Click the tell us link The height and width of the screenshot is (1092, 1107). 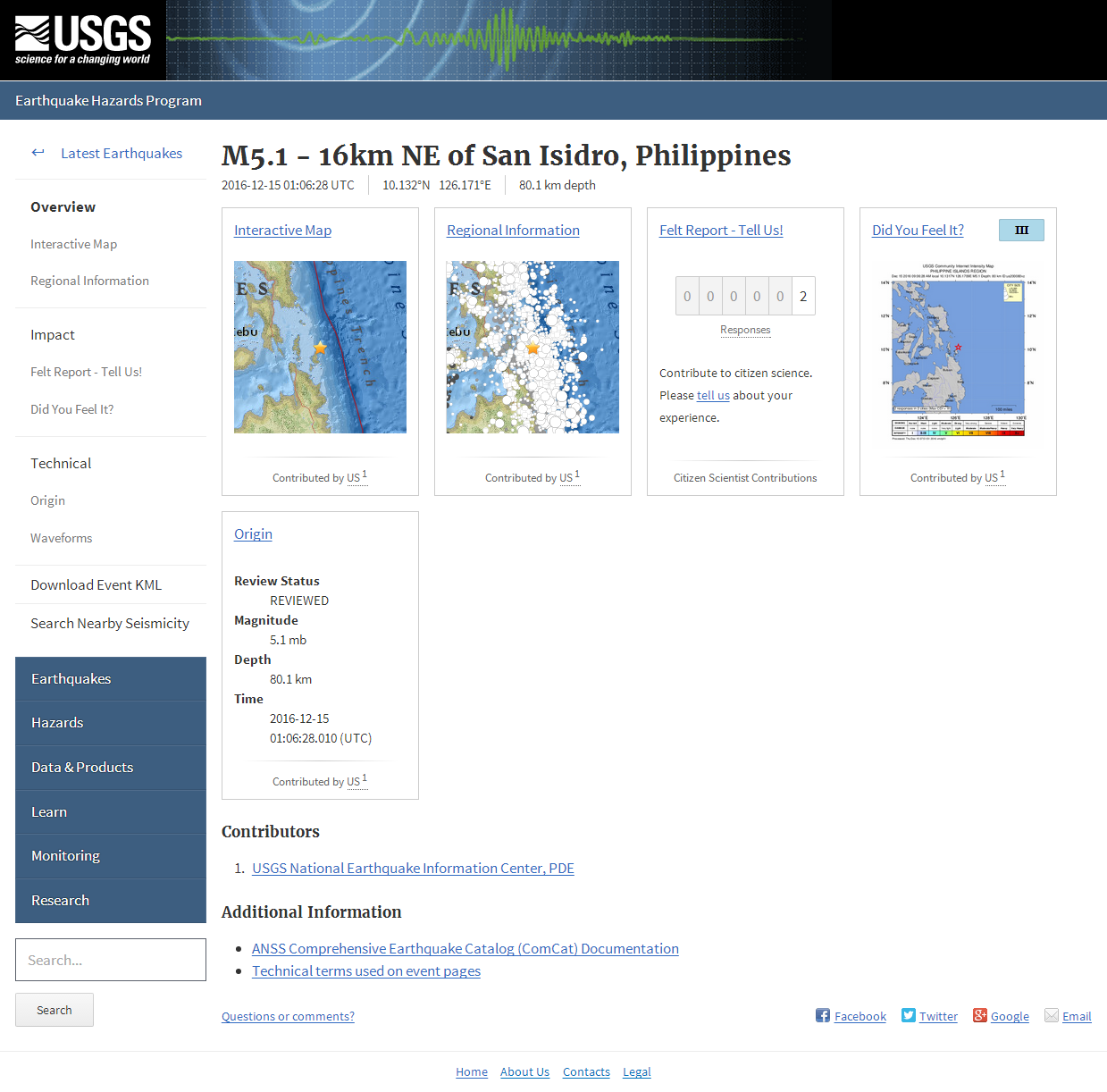(x=712, y=395)
